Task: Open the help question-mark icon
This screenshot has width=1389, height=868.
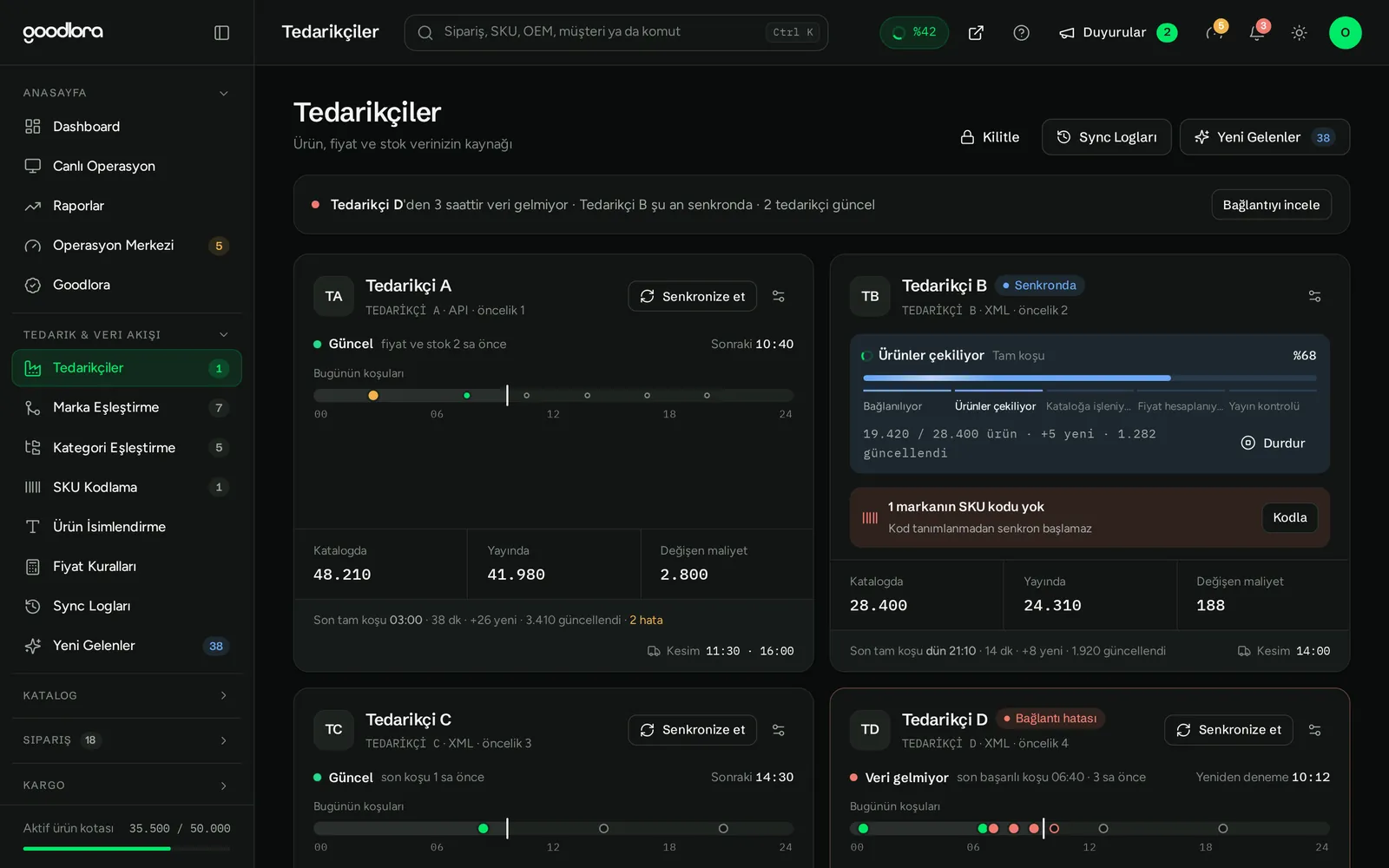Action: click(1022, 33)
